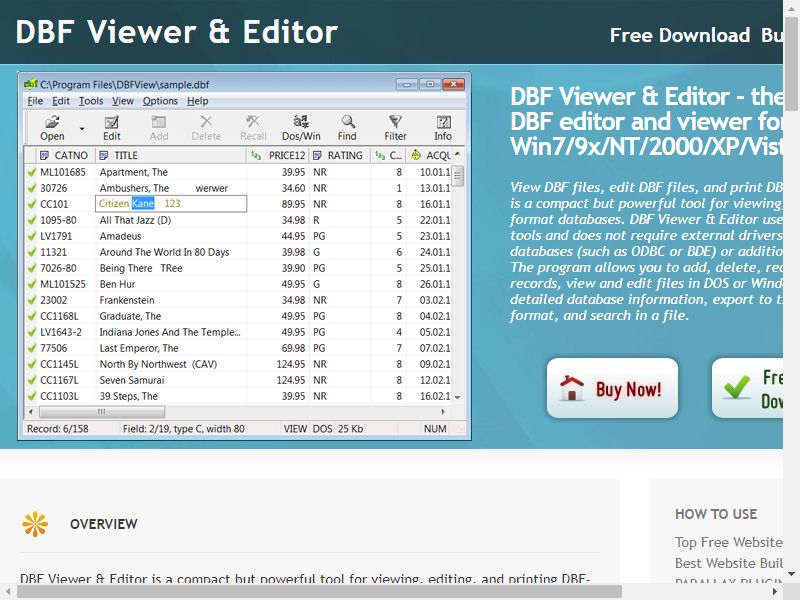Click the 'Frankenstein' title cell
The height and width of the screenshot is (600, 800).
coord(127,300)
